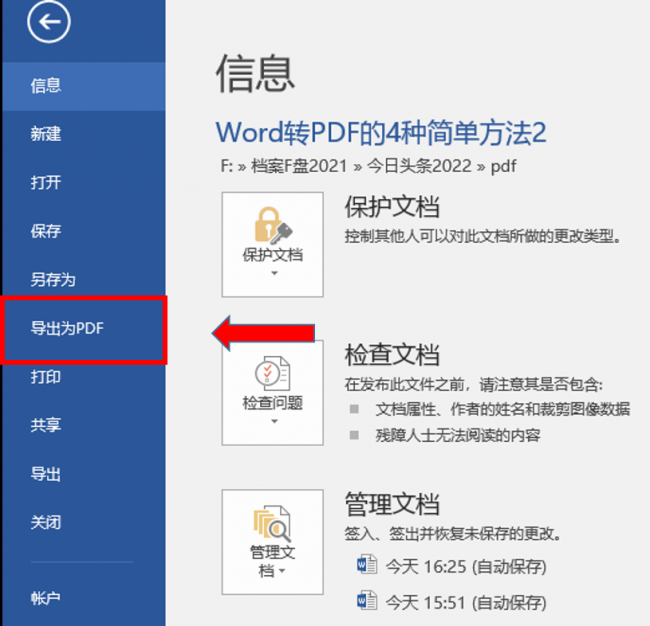Click Word icon beside 15:51 autosave
650x626 pixels.
tap(367, 600)
